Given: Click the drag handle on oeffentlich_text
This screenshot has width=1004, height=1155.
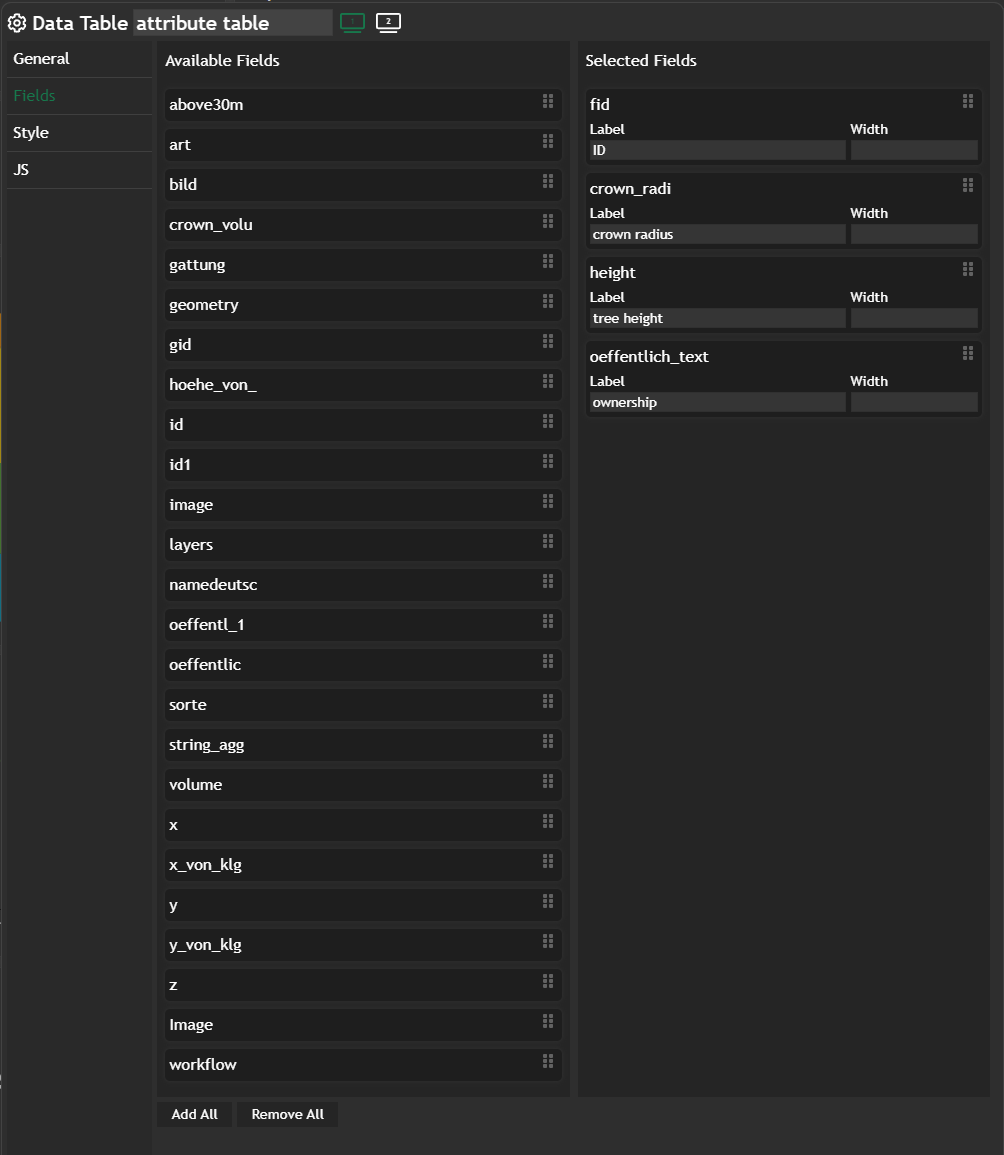Looking at the screenshot, I should coord(967,353).
